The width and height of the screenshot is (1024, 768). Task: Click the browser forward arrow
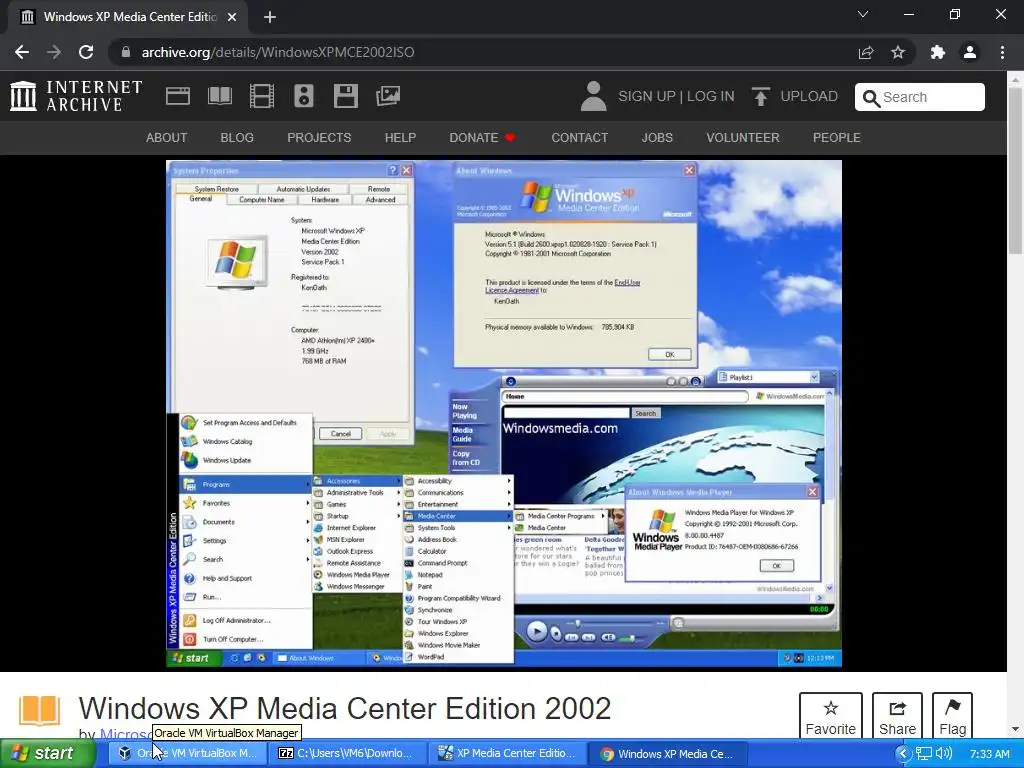coord(54,52)
